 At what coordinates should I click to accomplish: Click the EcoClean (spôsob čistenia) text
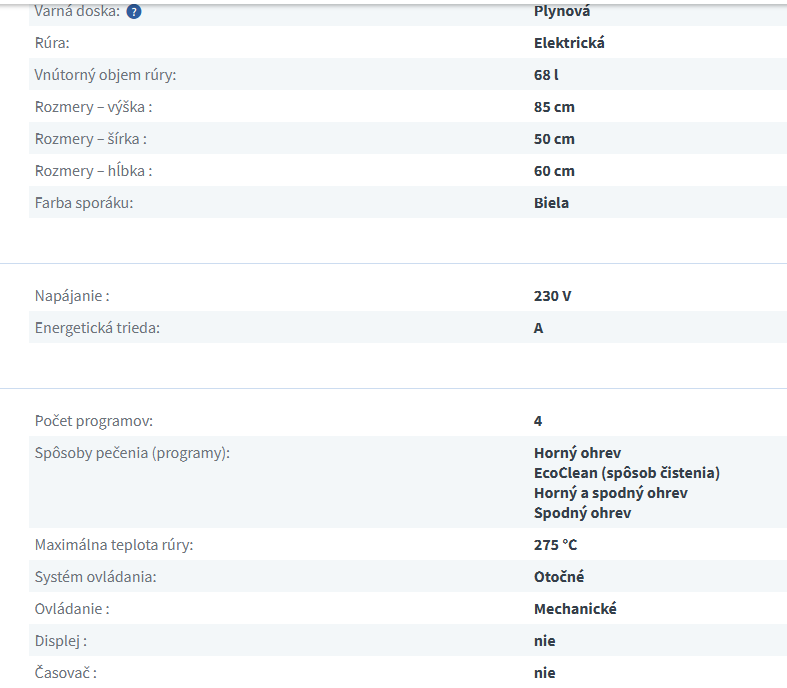pyautogui.click(x=626, y=473)
